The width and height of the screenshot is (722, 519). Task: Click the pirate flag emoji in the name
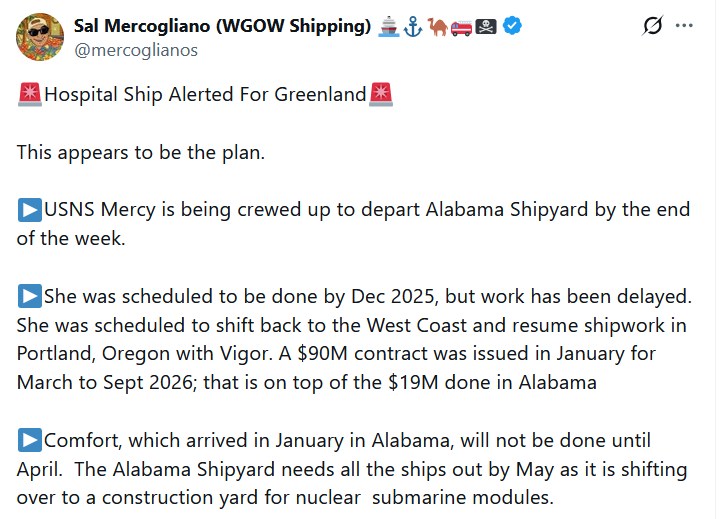point(486,26)
